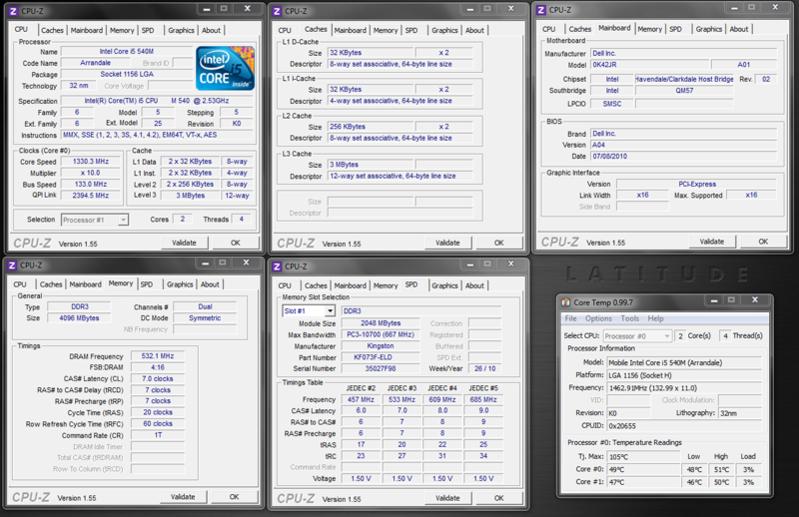The height and width of the screenshot is (517, 799).
Task: Click OK in the Caches window
Action: click(x=501, y=242)
